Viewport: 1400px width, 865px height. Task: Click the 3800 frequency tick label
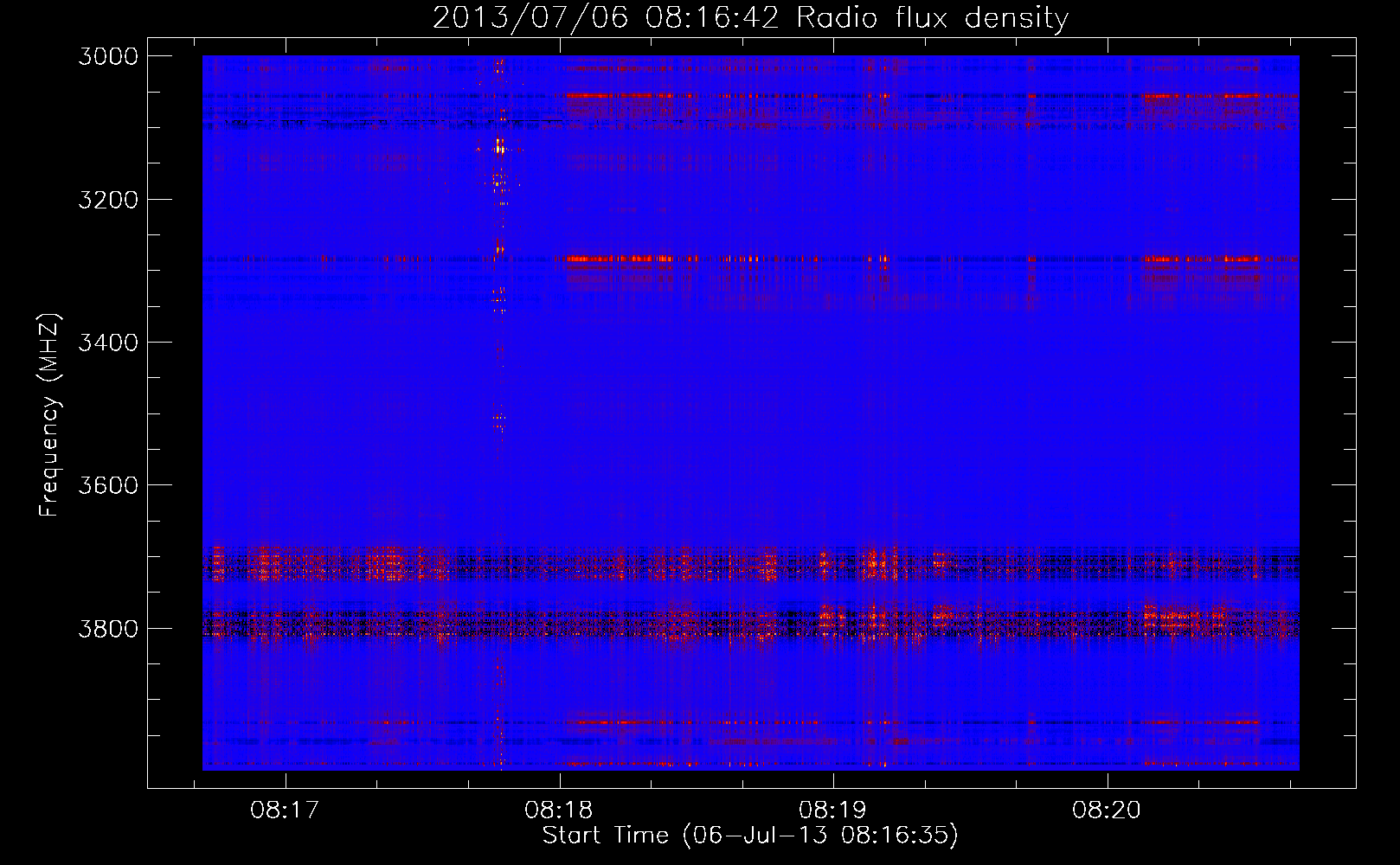pos(108,629)
